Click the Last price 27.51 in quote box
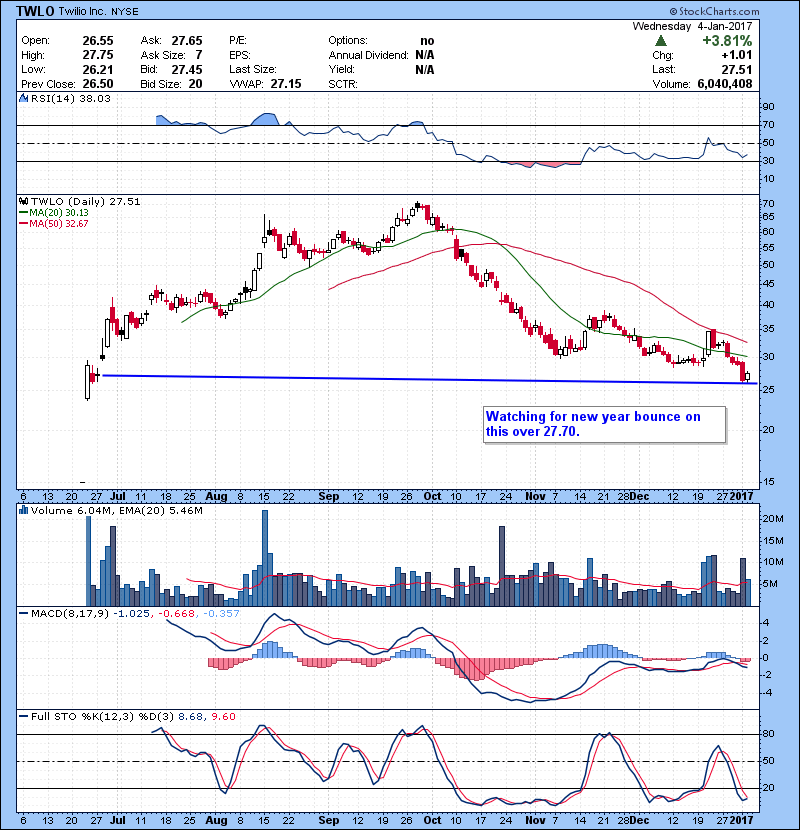Viewport: 800px width, 830px height. (738, 69)
